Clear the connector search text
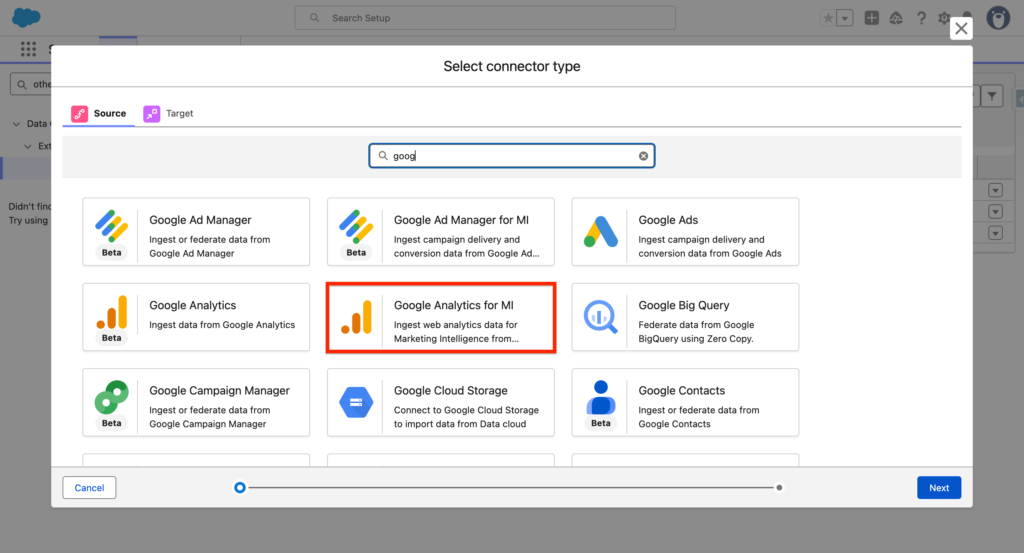This screenshot has width=1024, height=553. (643, 156)
